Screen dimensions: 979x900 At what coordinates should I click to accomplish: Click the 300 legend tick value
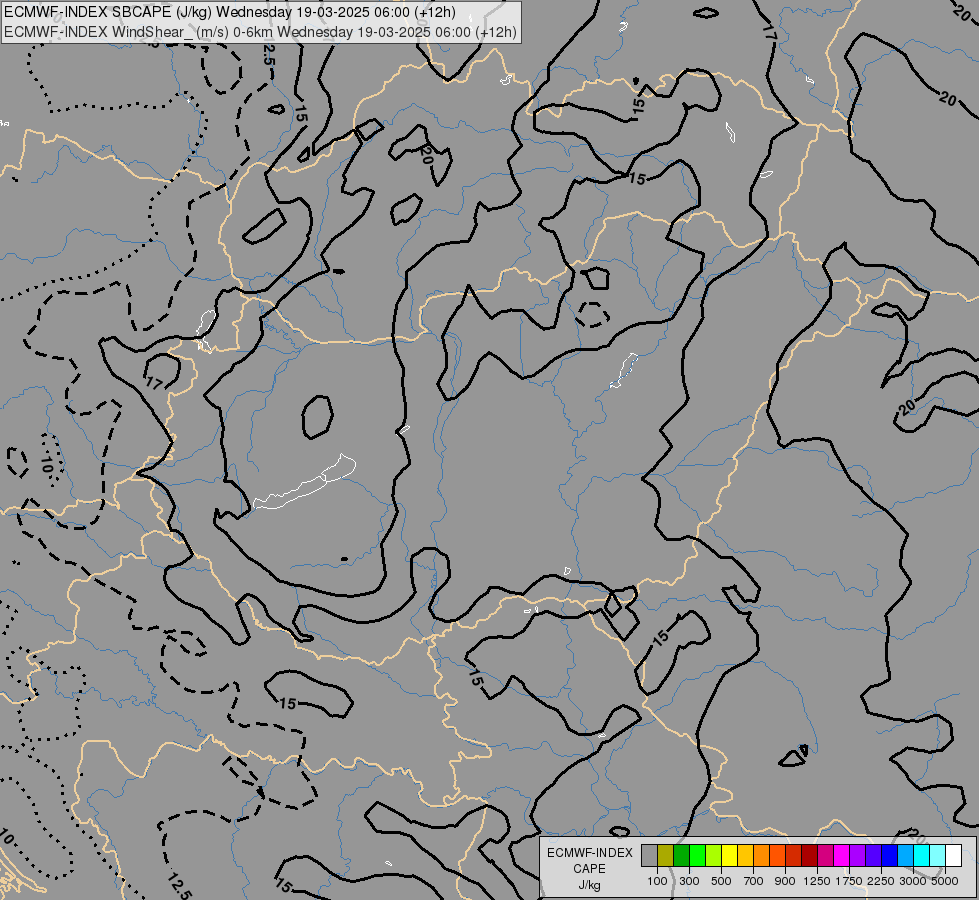(689, 881)
